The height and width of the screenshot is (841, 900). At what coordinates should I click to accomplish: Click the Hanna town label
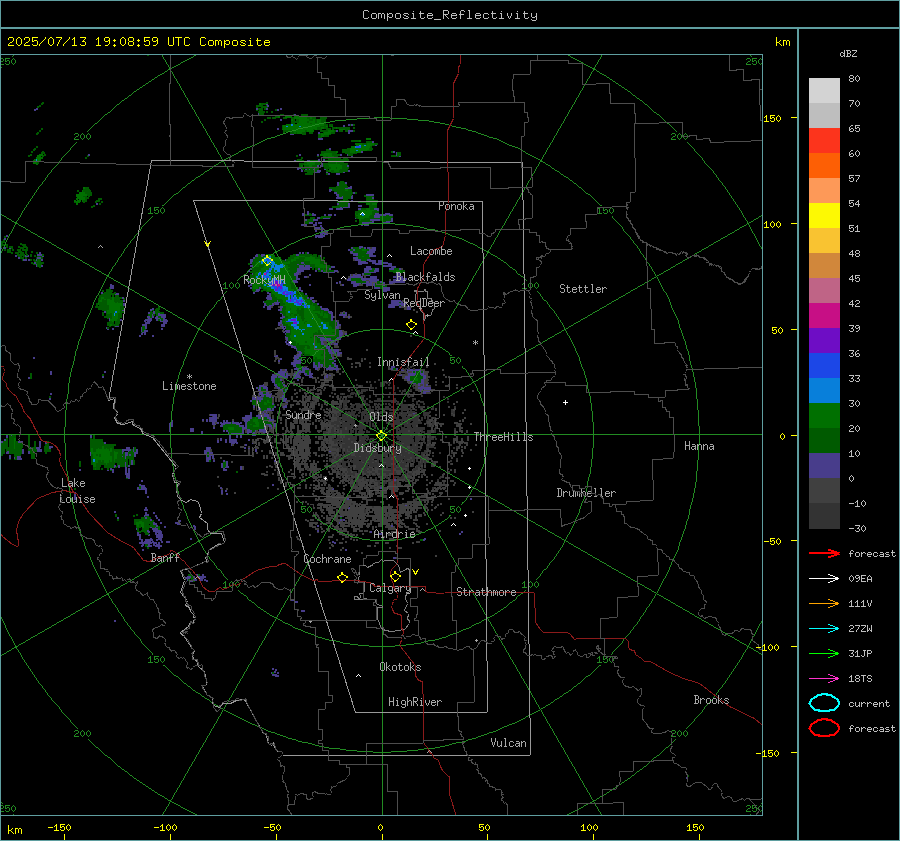tap(699, 446)
